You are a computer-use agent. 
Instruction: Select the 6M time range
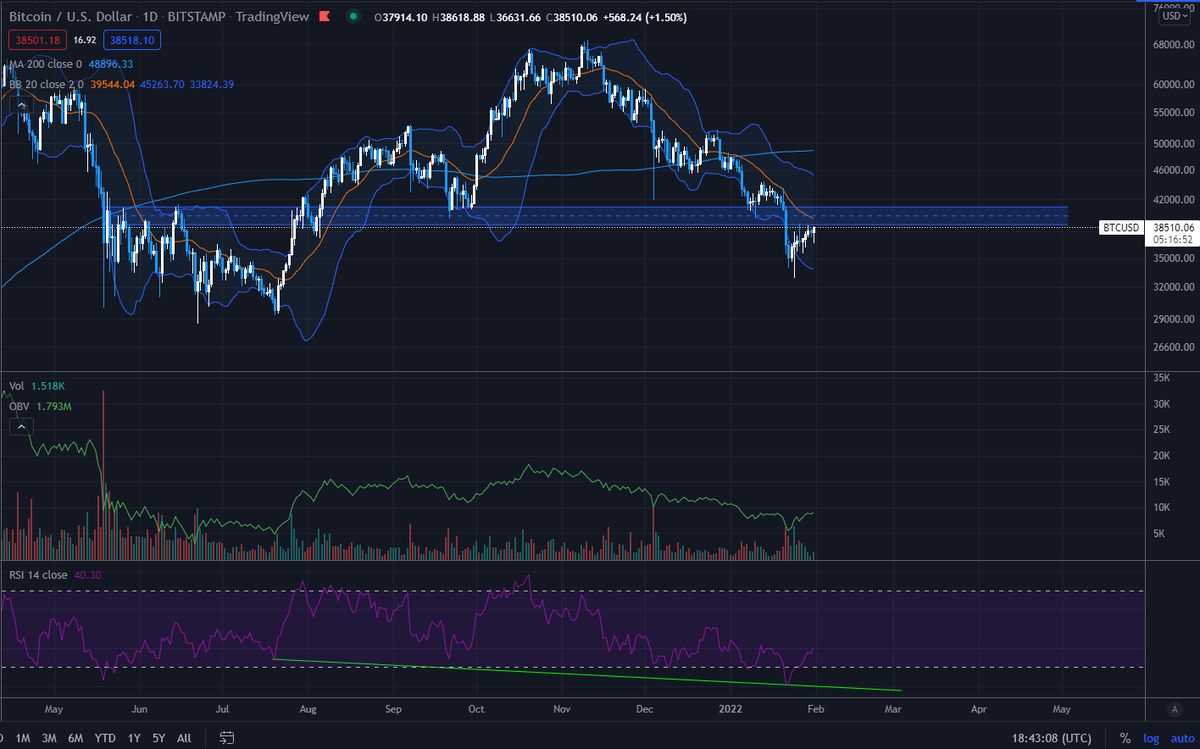[x=75, y=738]
